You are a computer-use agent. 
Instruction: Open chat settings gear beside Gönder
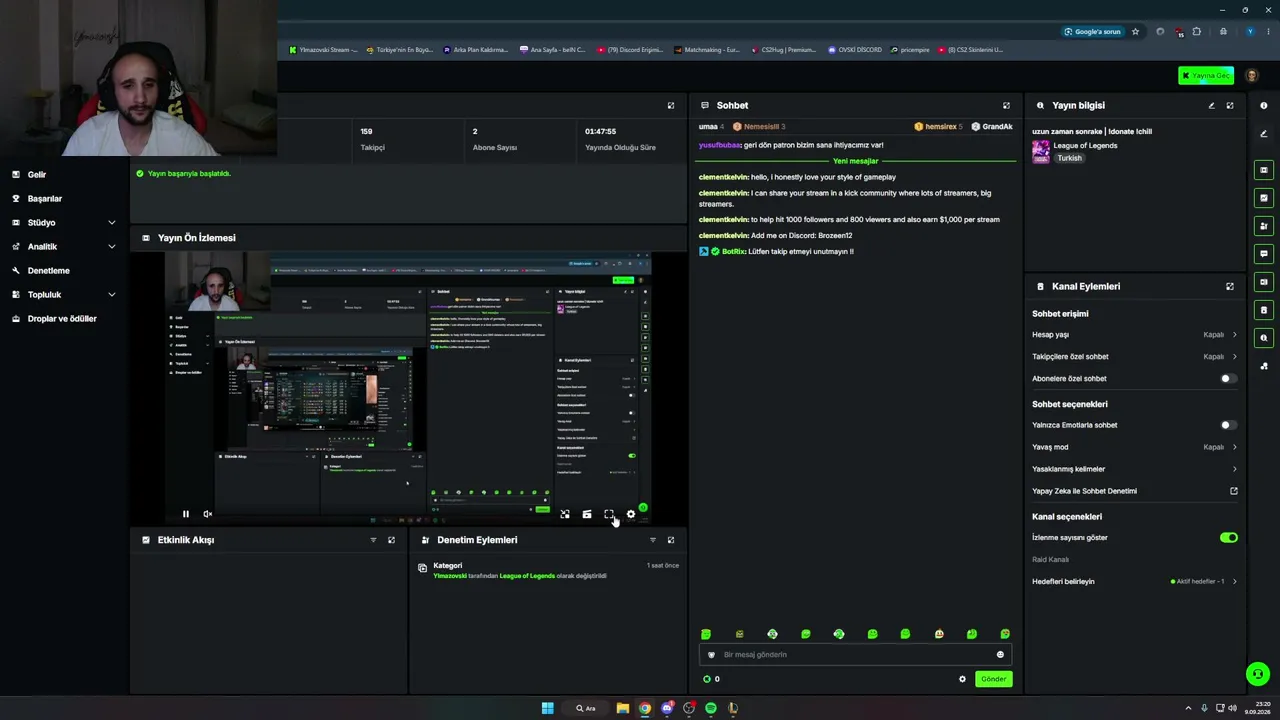coord(962,679)
